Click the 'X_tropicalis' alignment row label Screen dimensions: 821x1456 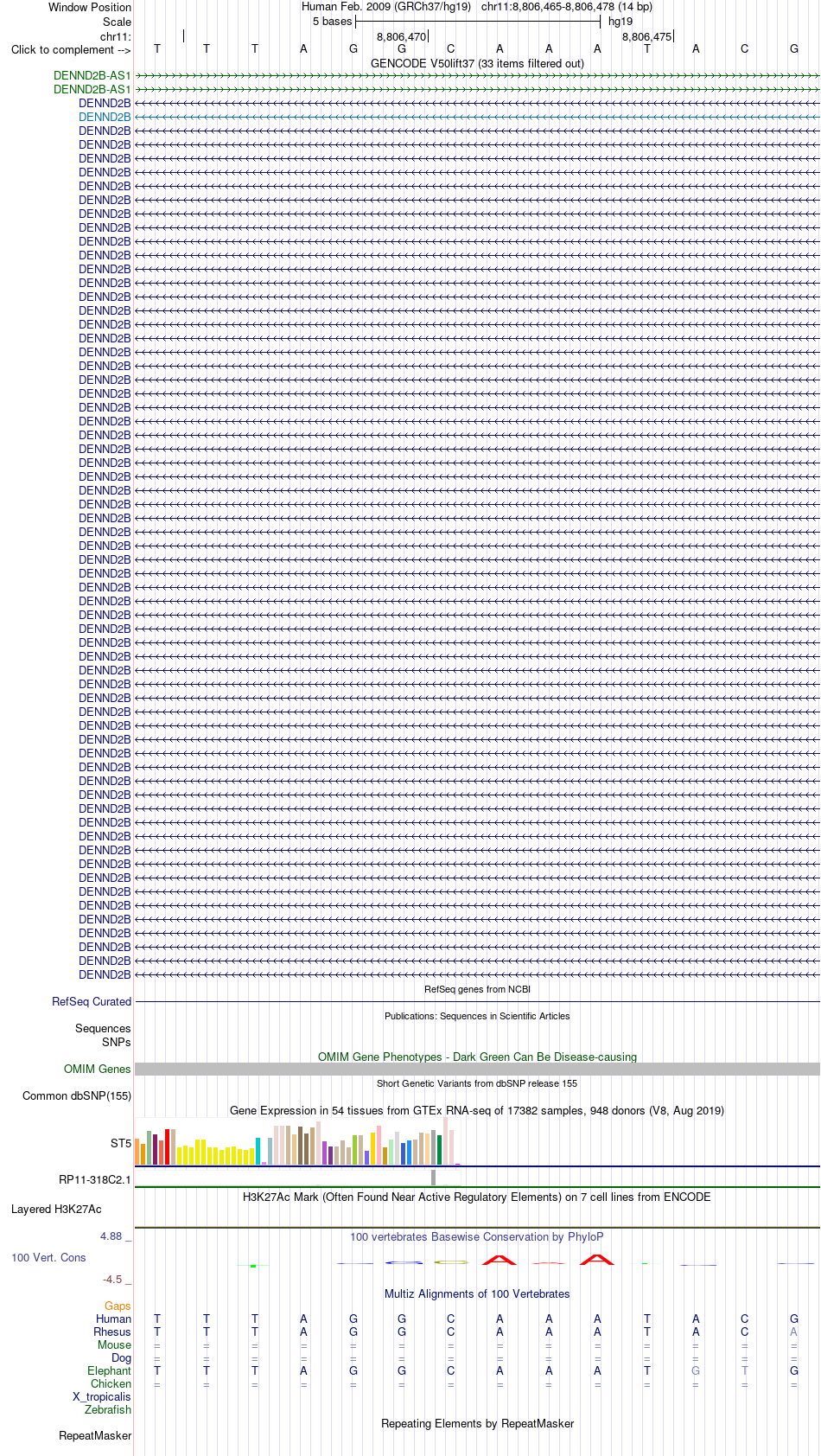(102, 1396)
